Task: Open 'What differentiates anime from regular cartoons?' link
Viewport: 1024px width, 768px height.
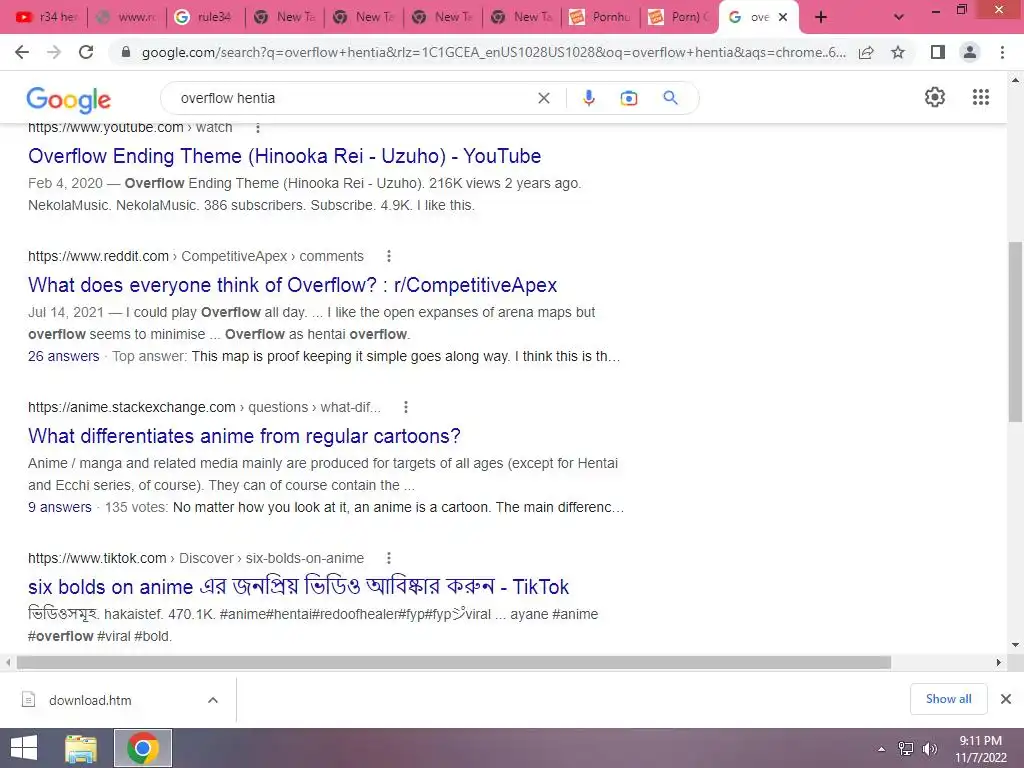Action: [244, 436]
